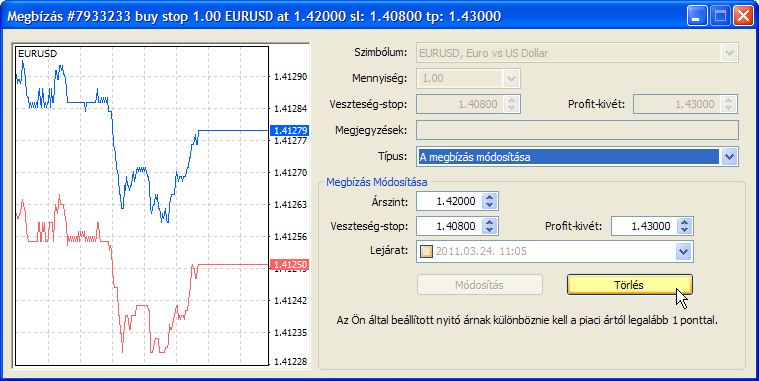
Task: Click the 1.41263 axis value
Action: [290, 204]
